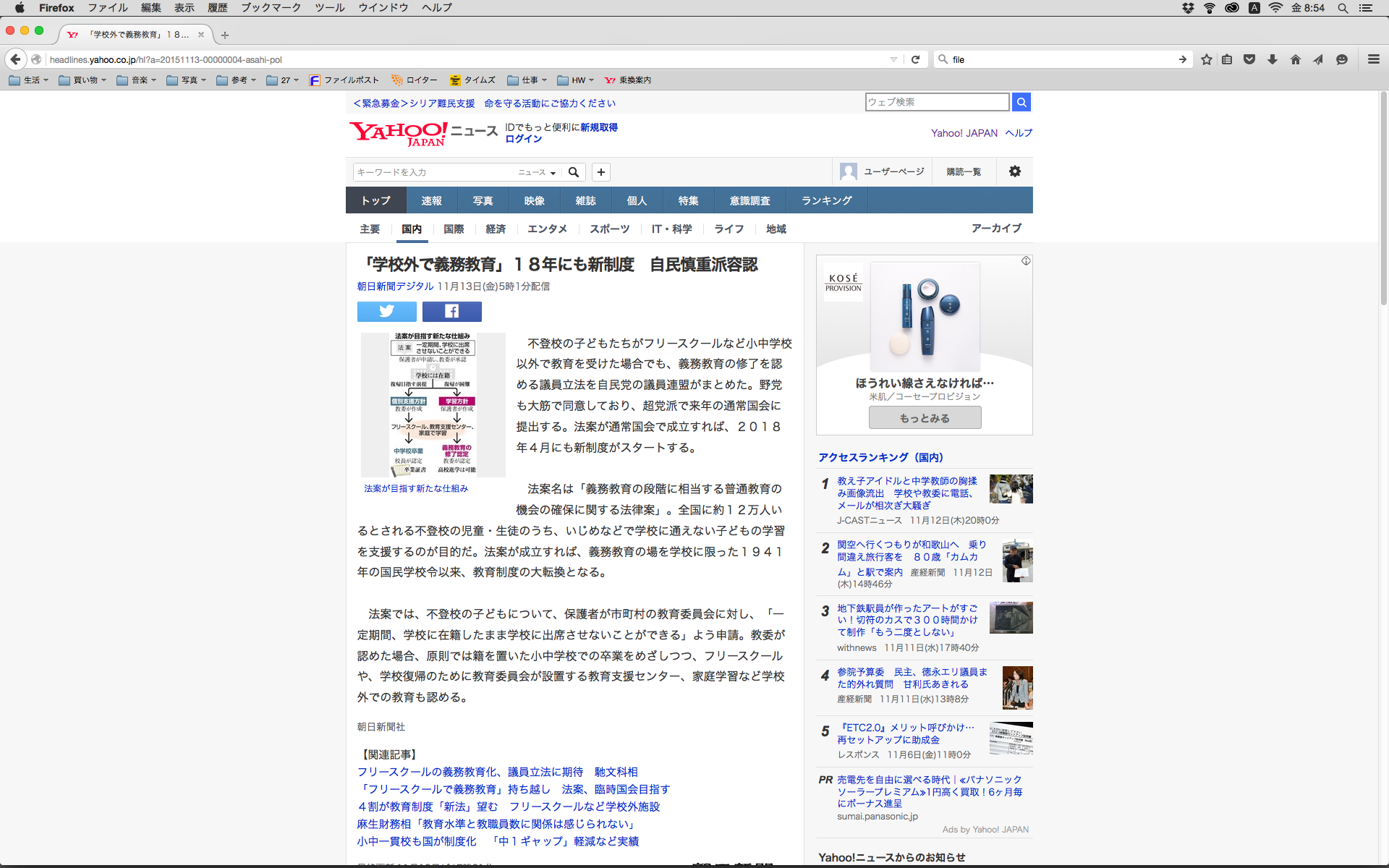
Task: Select the 経済 category tab
Action: coord(496,229)
